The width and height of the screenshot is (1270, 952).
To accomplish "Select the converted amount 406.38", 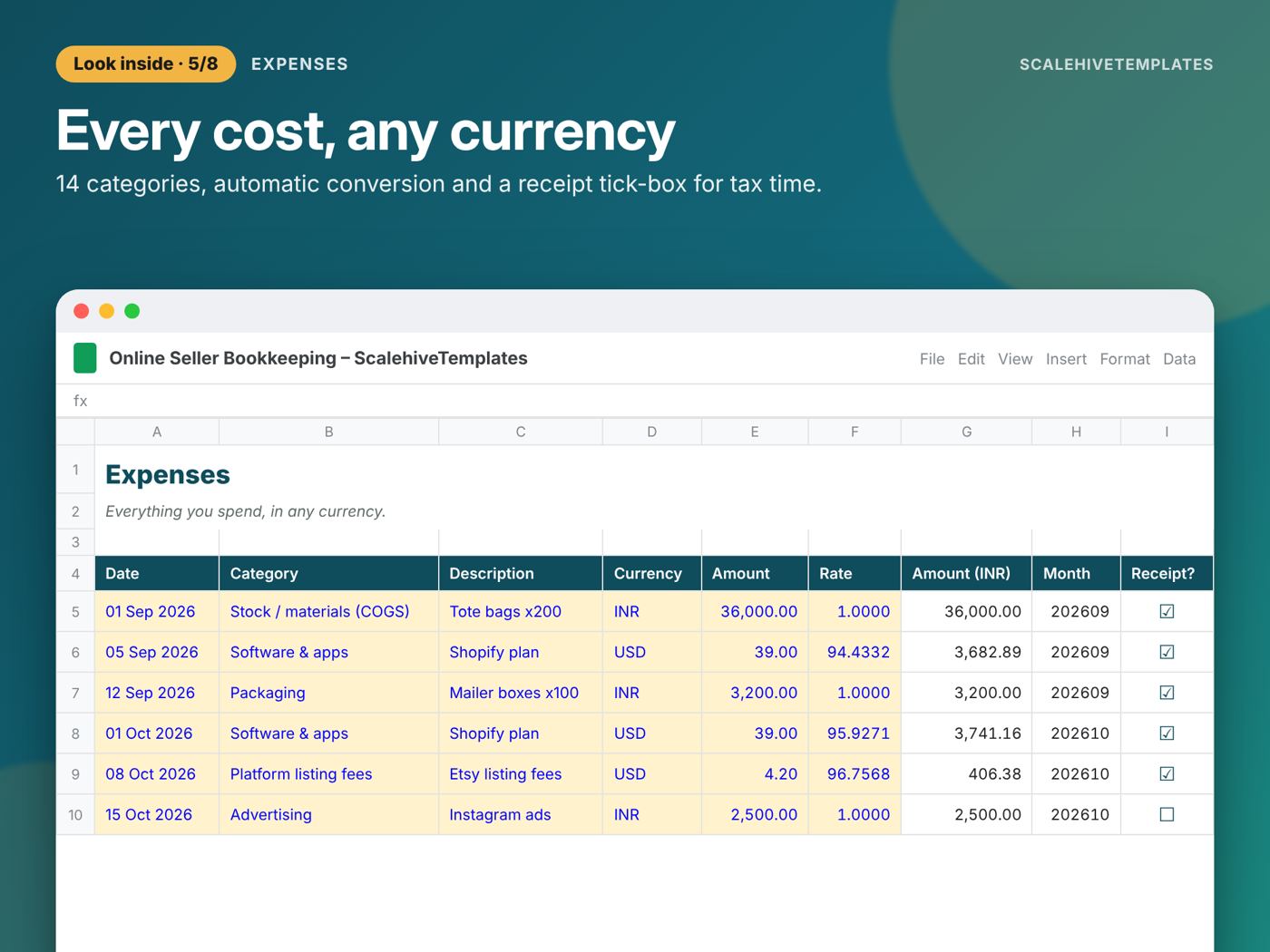I will (x=966, y=774).
